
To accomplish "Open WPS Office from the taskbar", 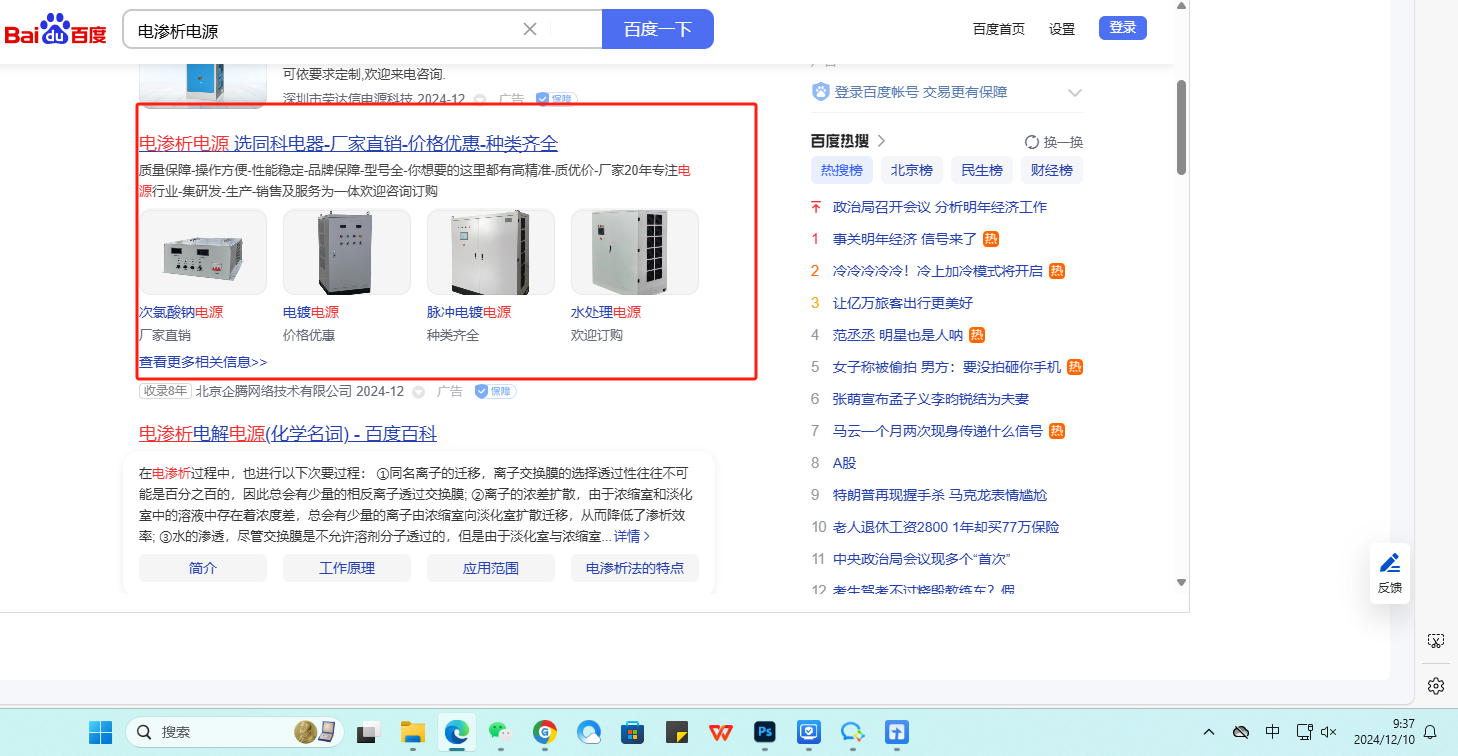I will [x=721, y=732].
